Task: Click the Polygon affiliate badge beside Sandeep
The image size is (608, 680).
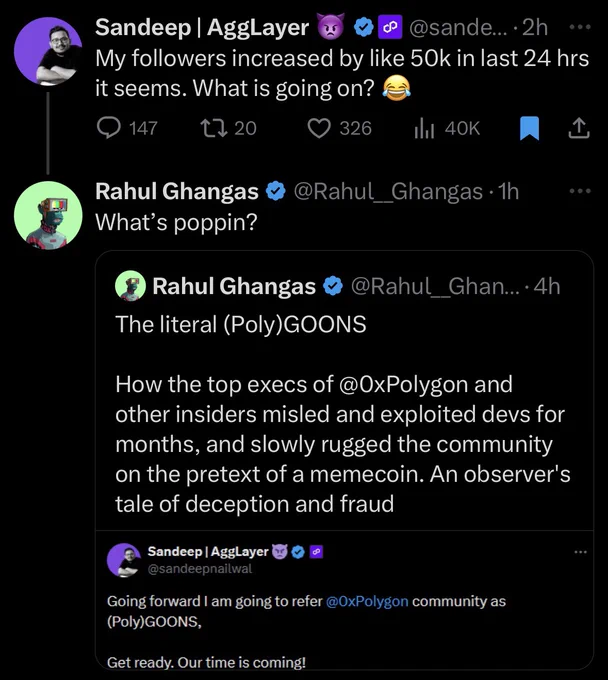Action: click(390, 27)
